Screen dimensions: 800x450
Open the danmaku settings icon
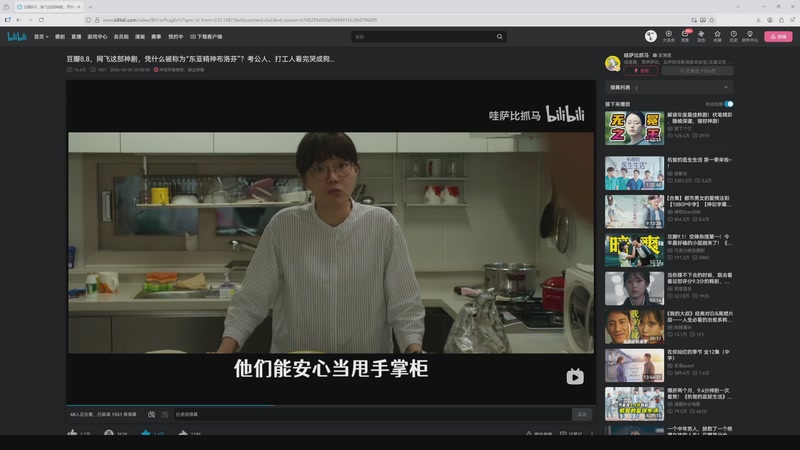pyautogui.click(x=164, y=414)
